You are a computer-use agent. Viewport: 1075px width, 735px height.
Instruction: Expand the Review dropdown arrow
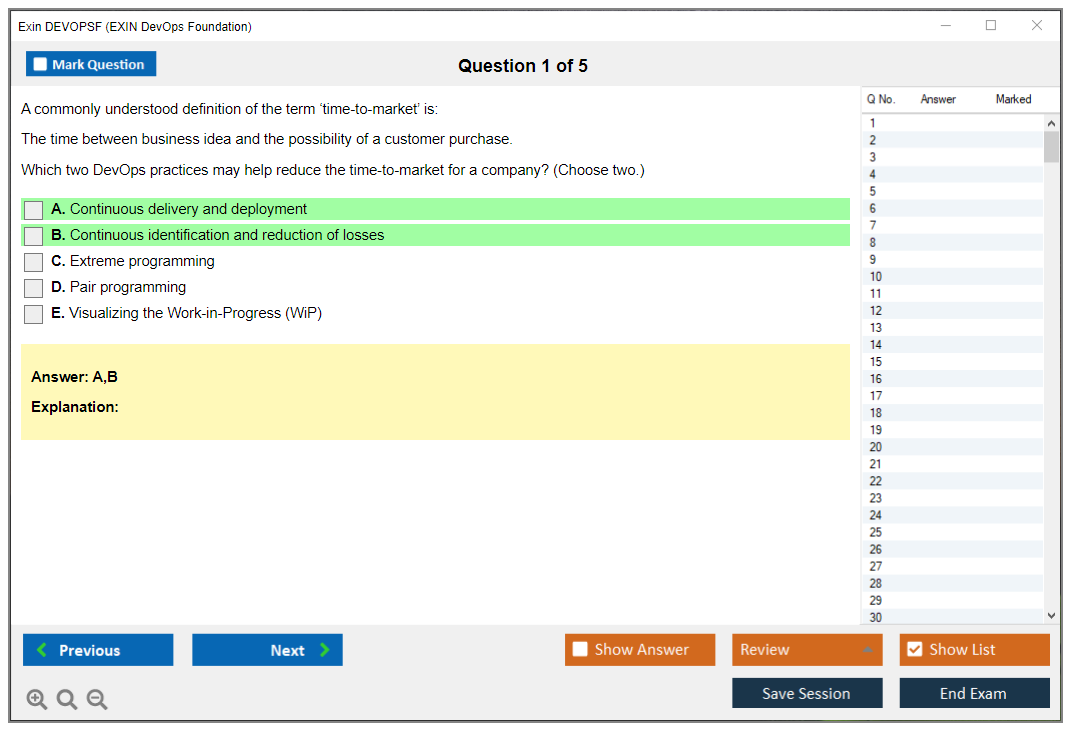(x=867, y=650)
